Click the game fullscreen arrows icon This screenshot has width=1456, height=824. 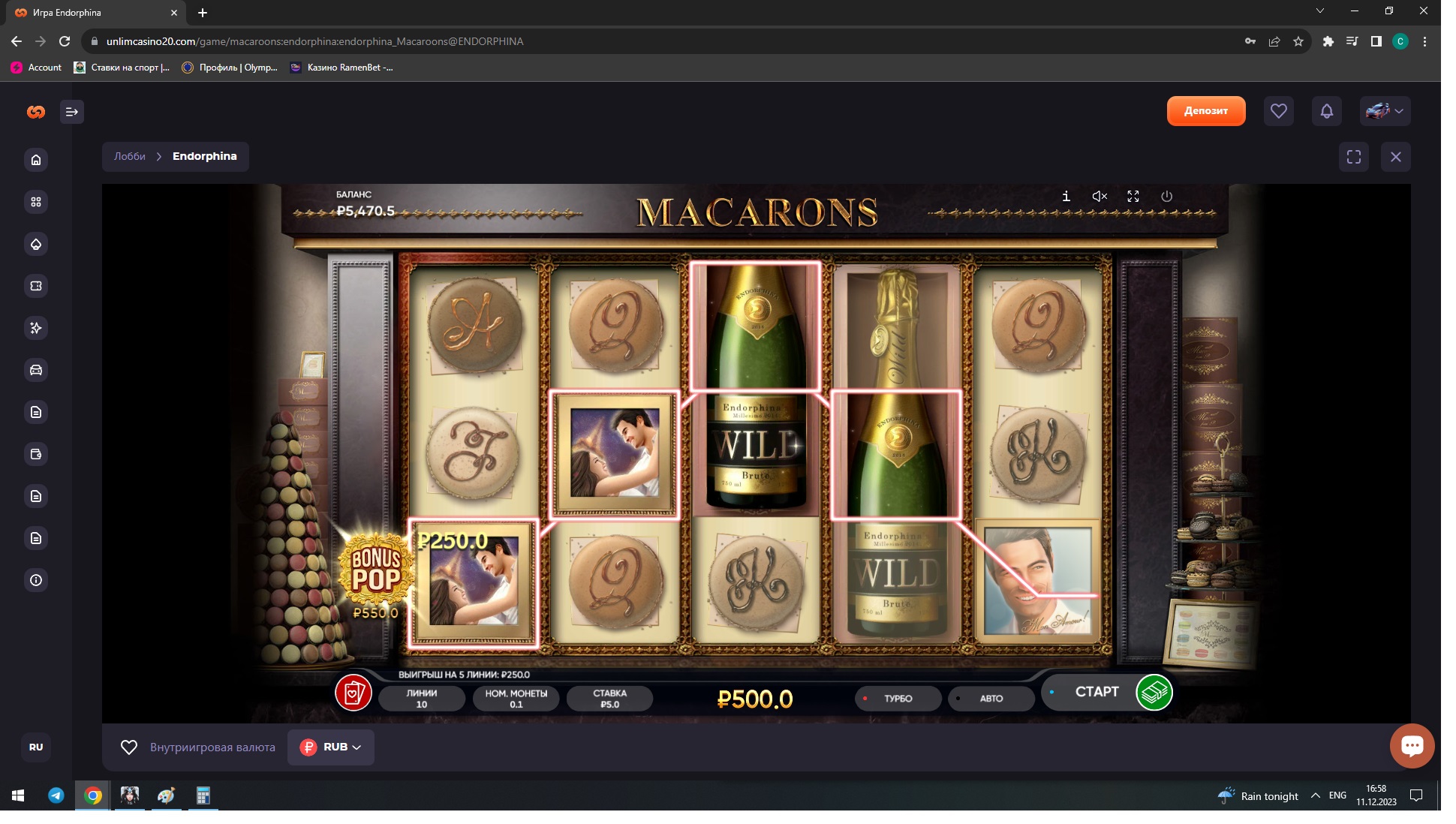(1133, 196)
